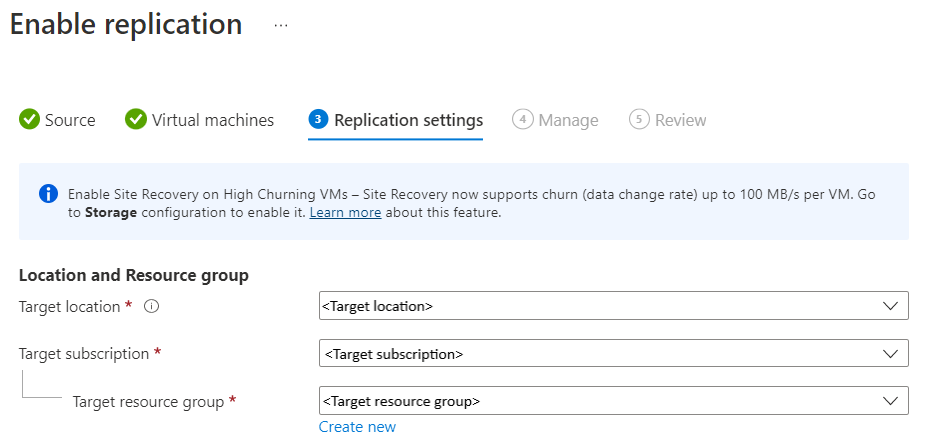Open the Manage step tab
Image resolution: width=951 pixels, height=439 pixels.
point(568,120)
